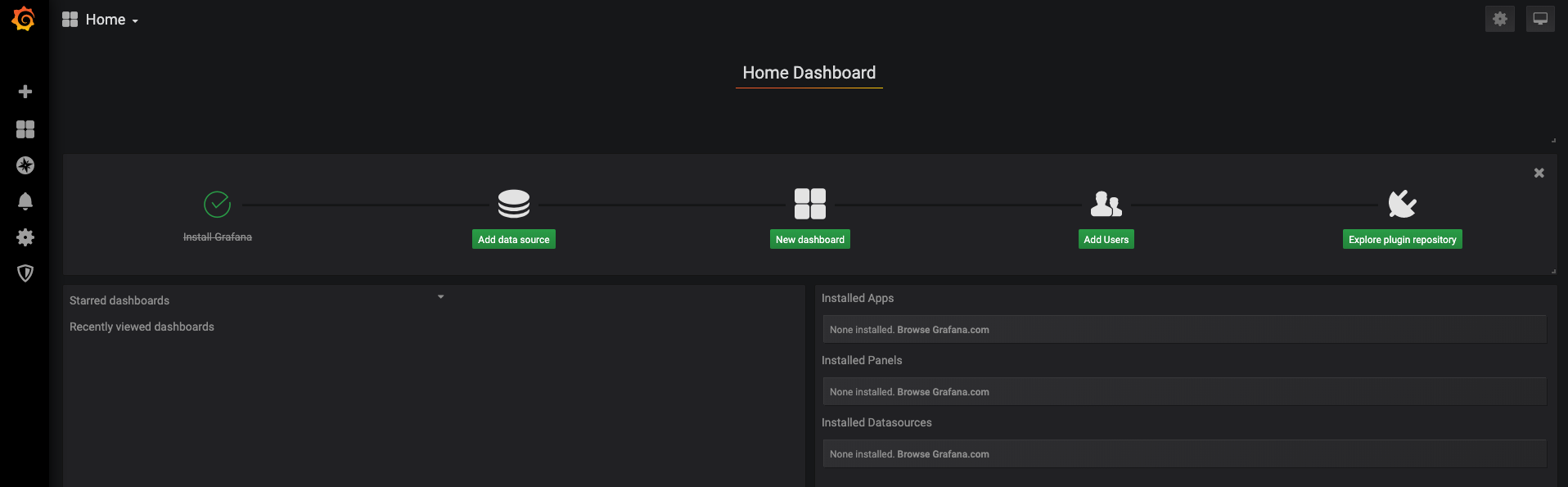The height and width of the screenshot is (487, 1568).
Task: Open Configuration gear icon in sidebar
Action: (25, 237)
